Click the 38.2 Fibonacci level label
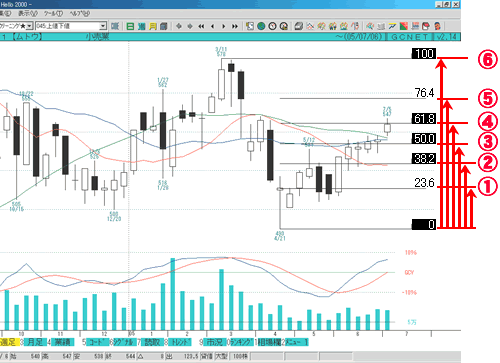The height and width of the screenshot is (363, 500). pyautogui.click(x=424, y=158)
